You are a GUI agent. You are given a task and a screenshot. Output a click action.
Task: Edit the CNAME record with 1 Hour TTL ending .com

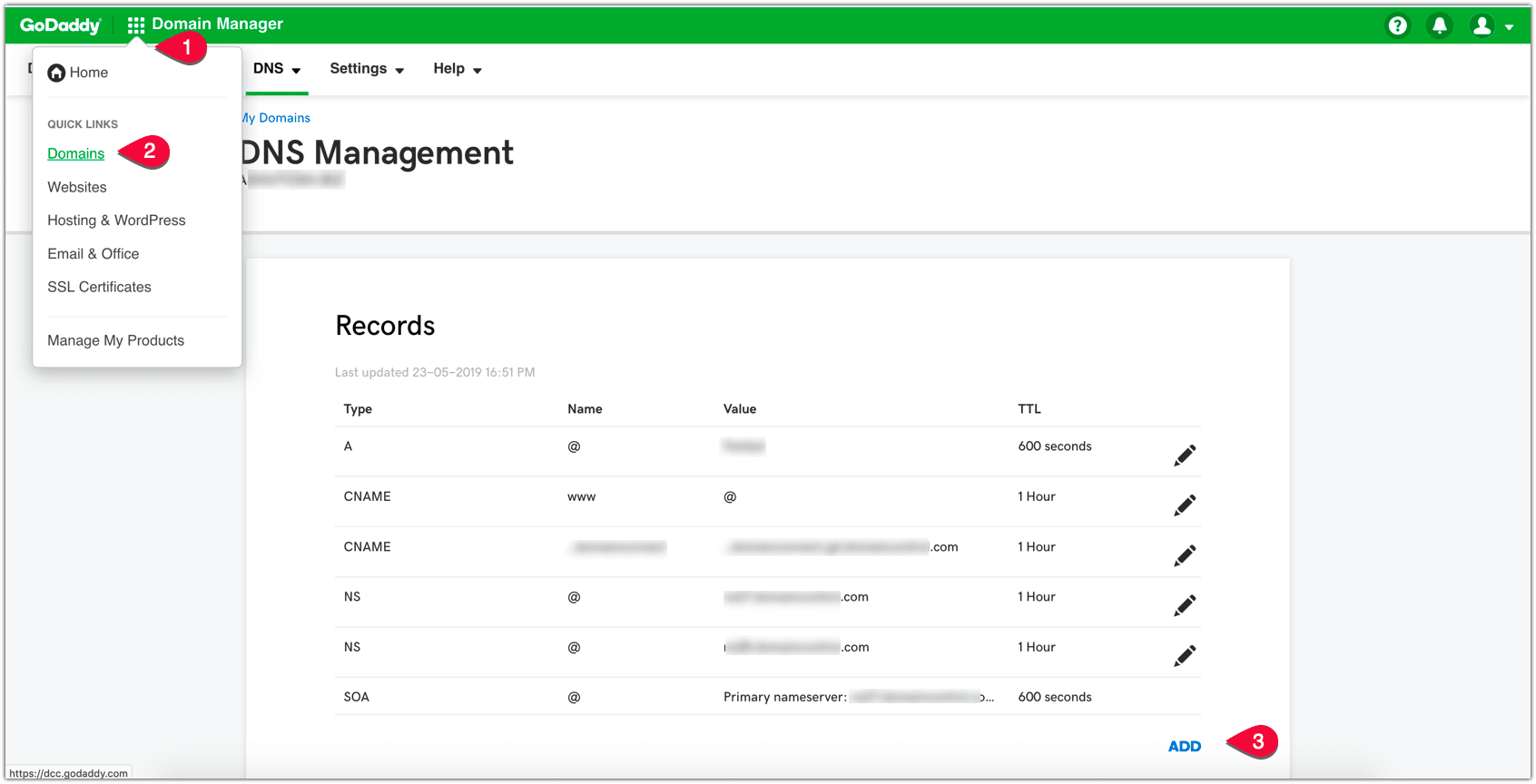pyautogui.click(x=1185, y=555)
